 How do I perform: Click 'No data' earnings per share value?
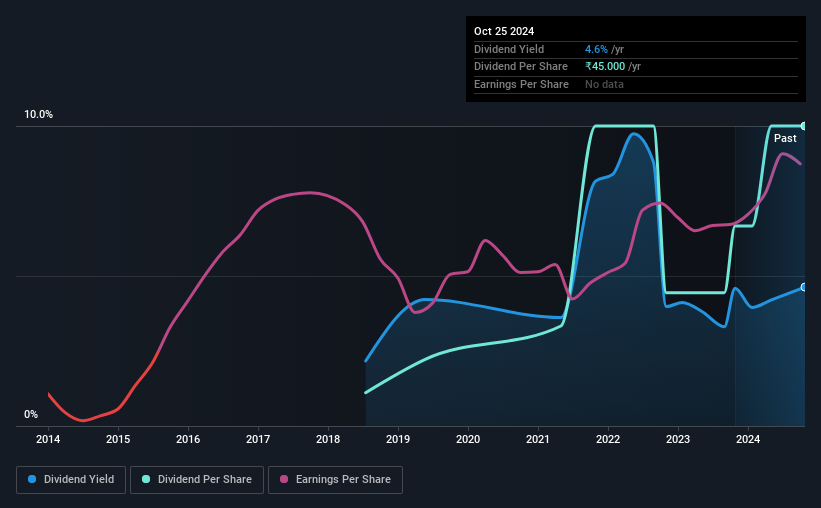(604, 84)
